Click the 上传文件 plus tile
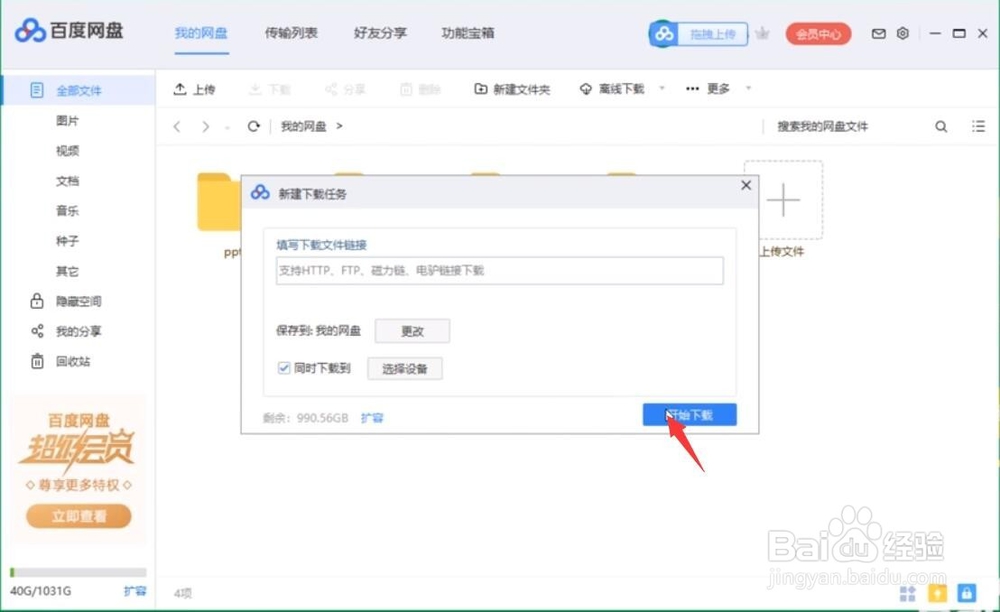The image size is (1000, 612). (783, 200)
